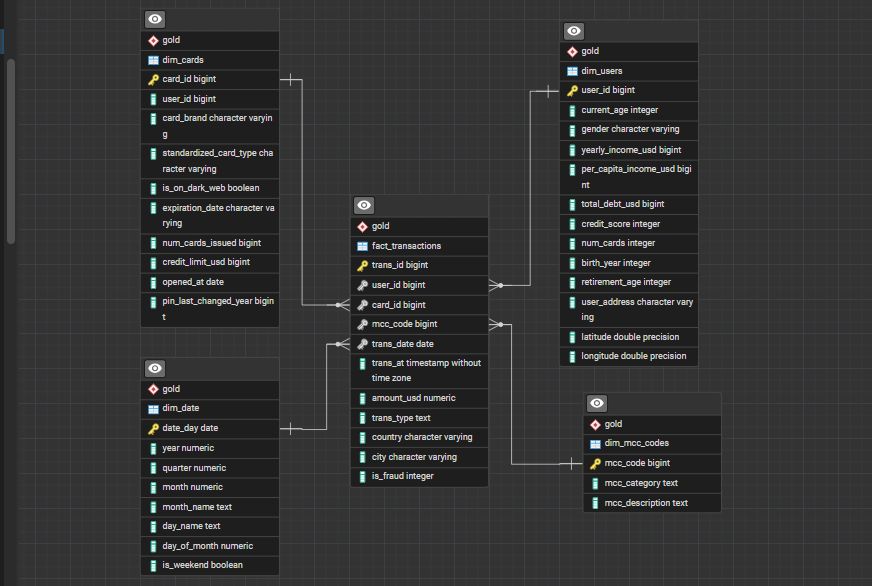Click the trans_id primary key icon
Image resolution: width=872 pixels, height=586 pixels.
coord(362,266)
